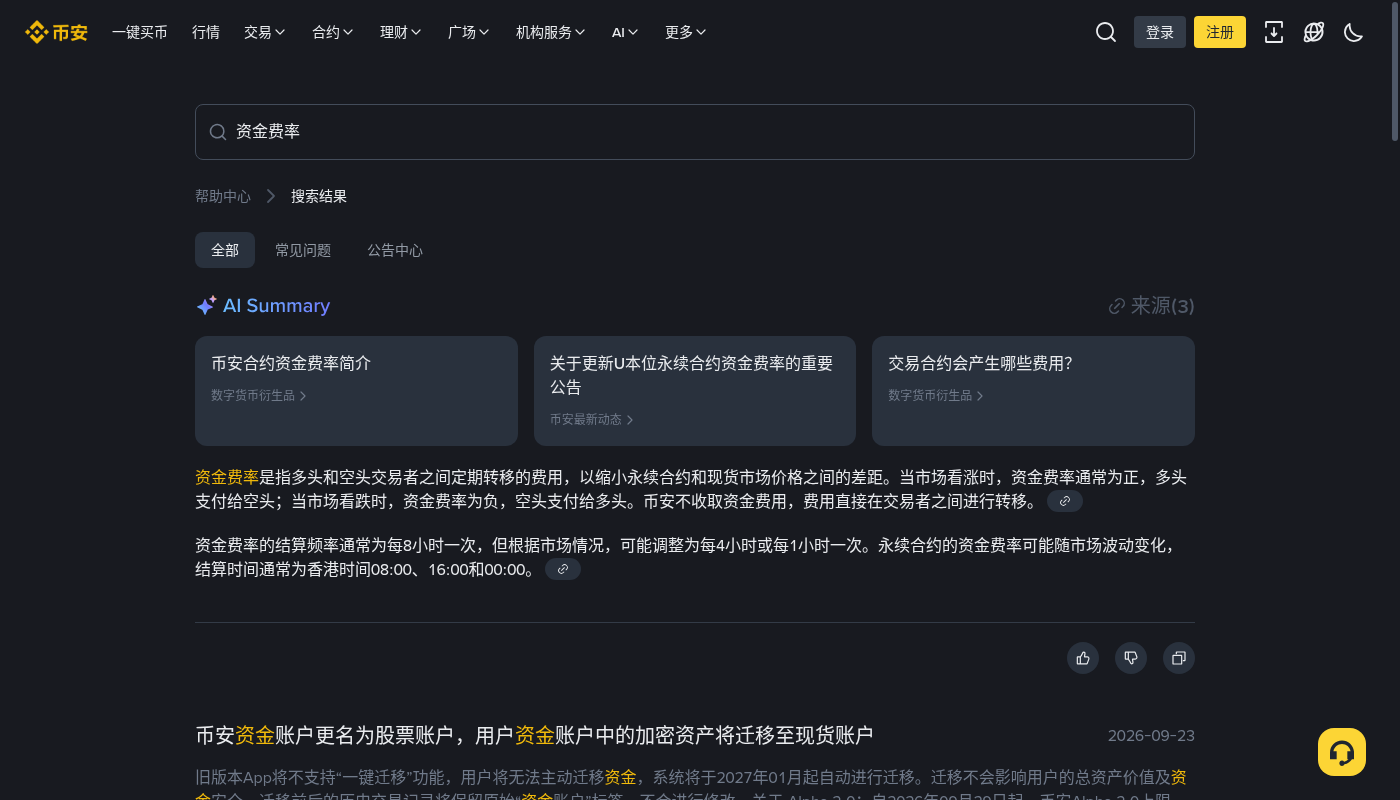The width and height of the screenshot is (1400, 800).
Task: Expand the AI dropdown menu
Action: [x=626, y=32]
